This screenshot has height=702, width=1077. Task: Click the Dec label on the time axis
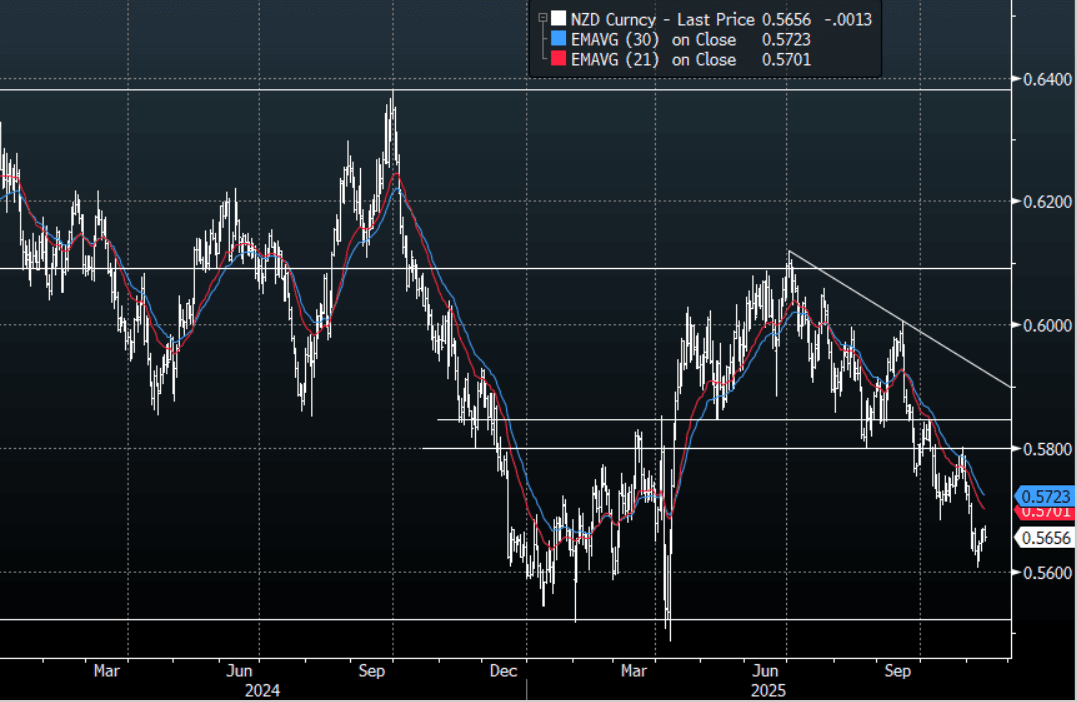pyautogui.click(x=504, y=672)
